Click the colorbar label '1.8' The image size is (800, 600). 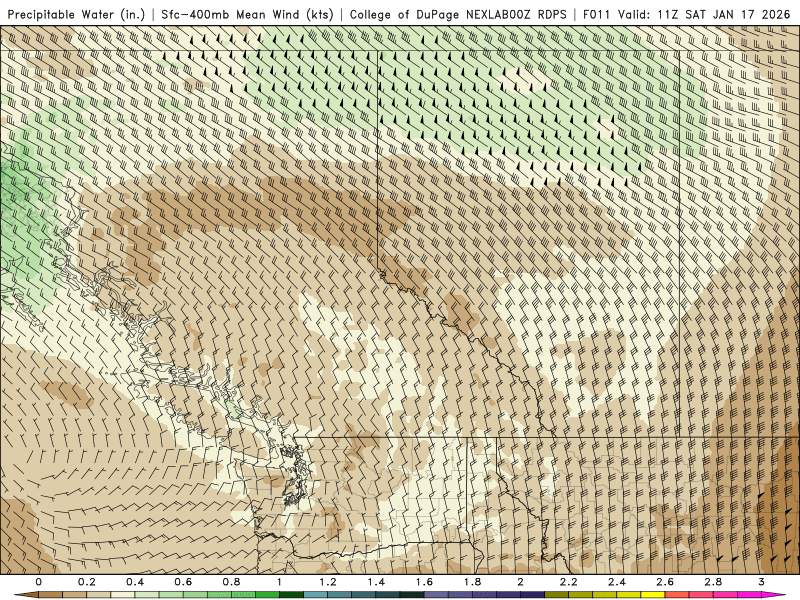tap(472, 582)
